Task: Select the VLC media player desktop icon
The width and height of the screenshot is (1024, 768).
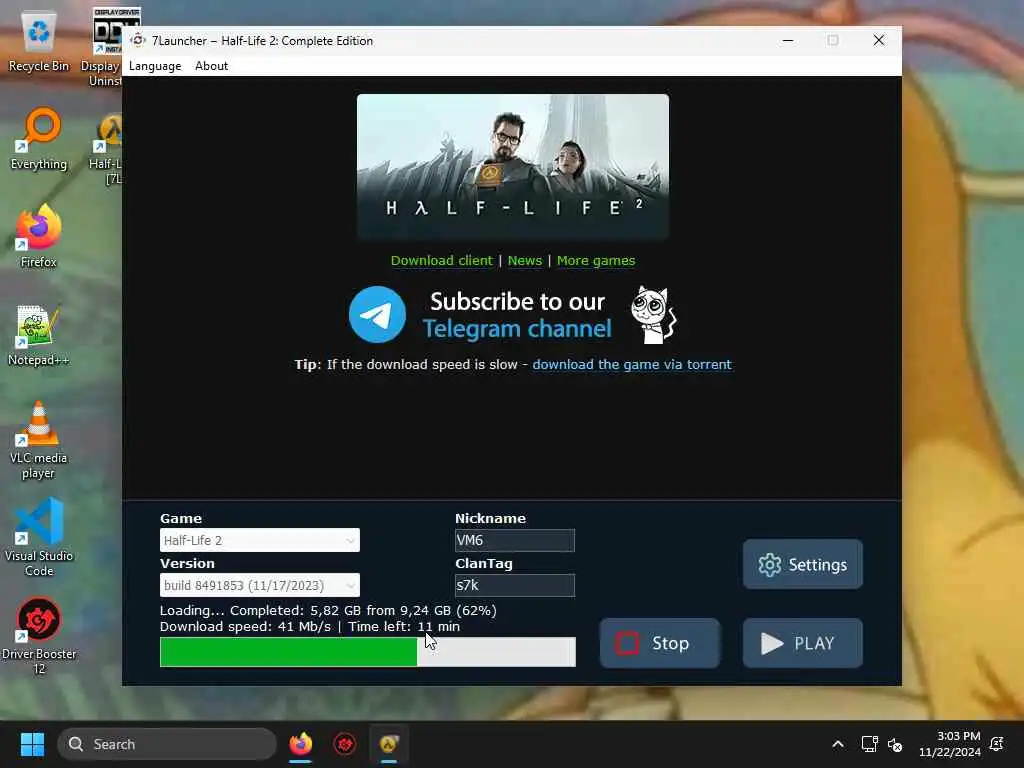Action: pyautogui.click(x=39, y=441)
